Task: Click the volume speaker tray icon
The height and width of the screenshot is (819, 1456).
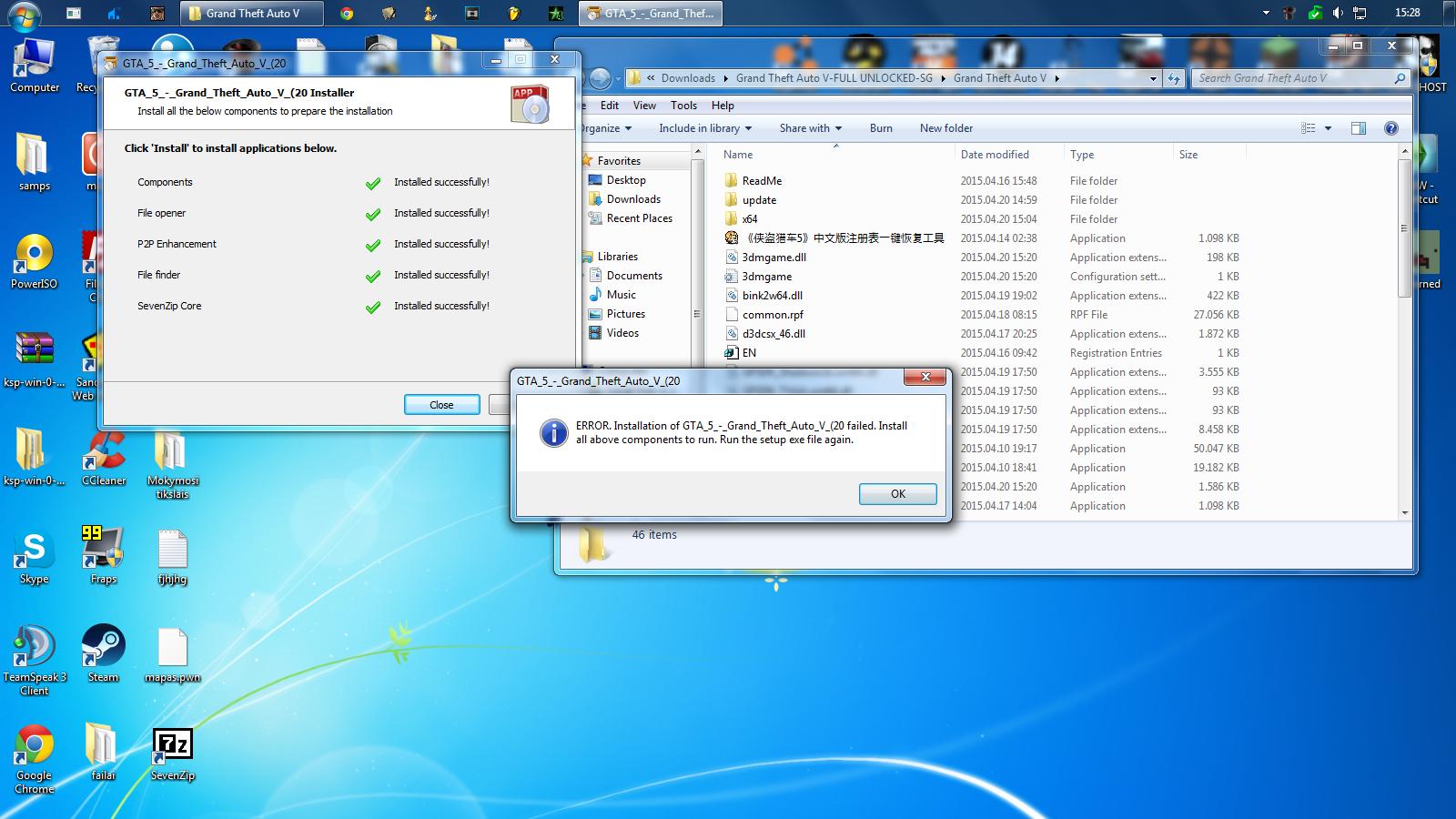Action: 1338,13
